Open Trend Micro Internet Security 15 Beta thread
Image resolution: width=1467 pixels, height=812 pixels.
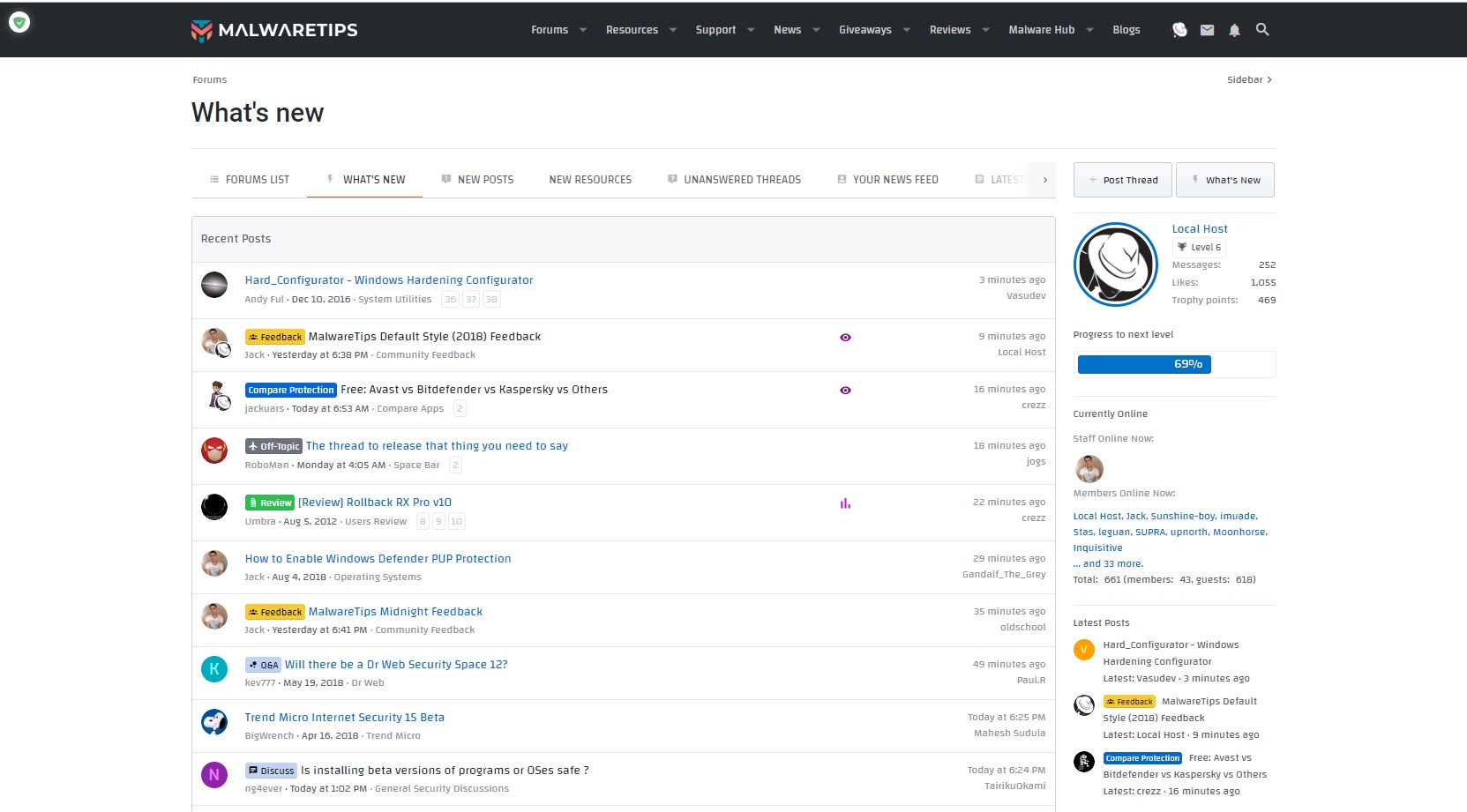[345, 718]
